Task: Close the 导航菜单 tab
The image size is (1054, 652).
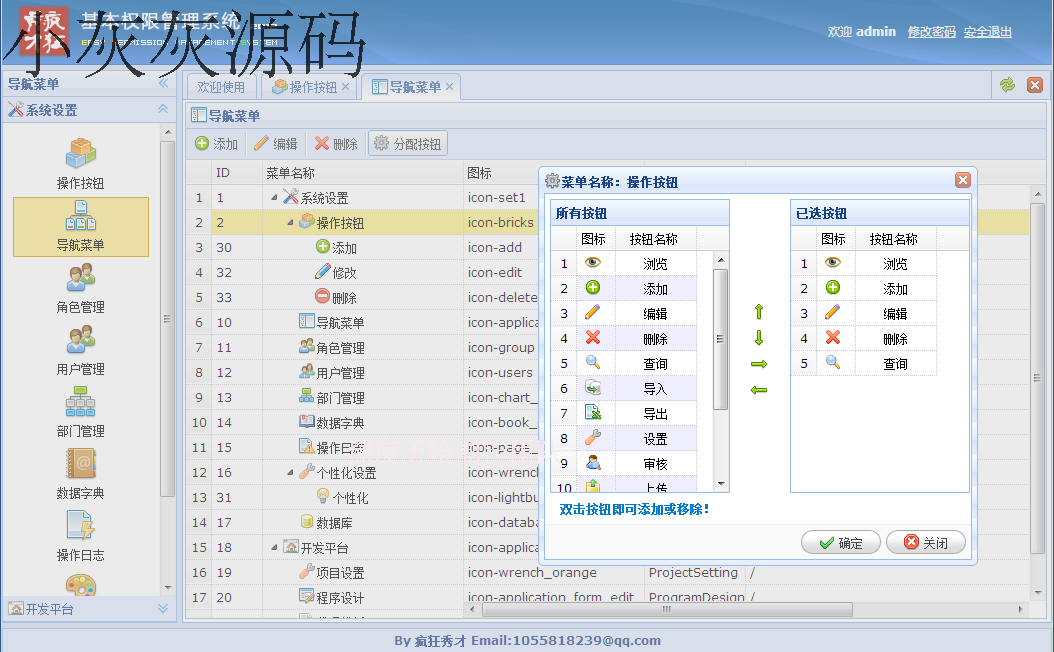Action: [449, 87]
